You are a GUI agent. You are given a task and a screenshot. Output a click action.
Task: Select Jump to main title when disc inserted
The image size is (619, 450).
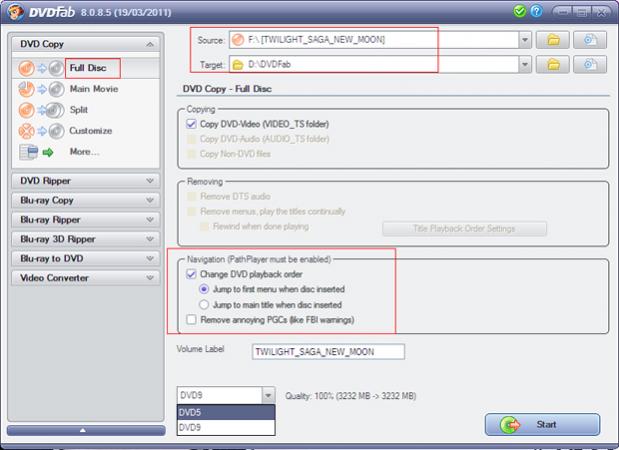[x=204, y=305]
